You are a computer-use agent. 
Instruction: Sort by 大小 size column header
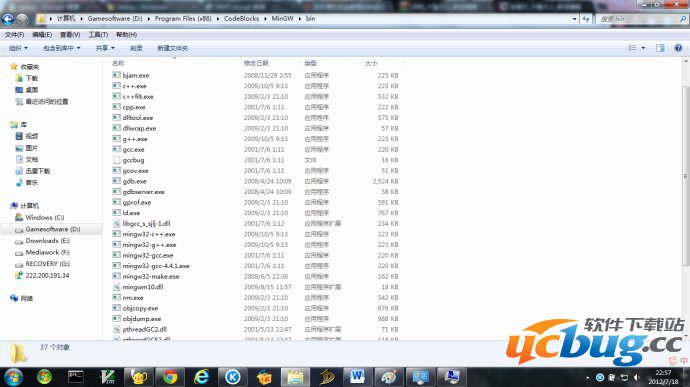(371, 63)
